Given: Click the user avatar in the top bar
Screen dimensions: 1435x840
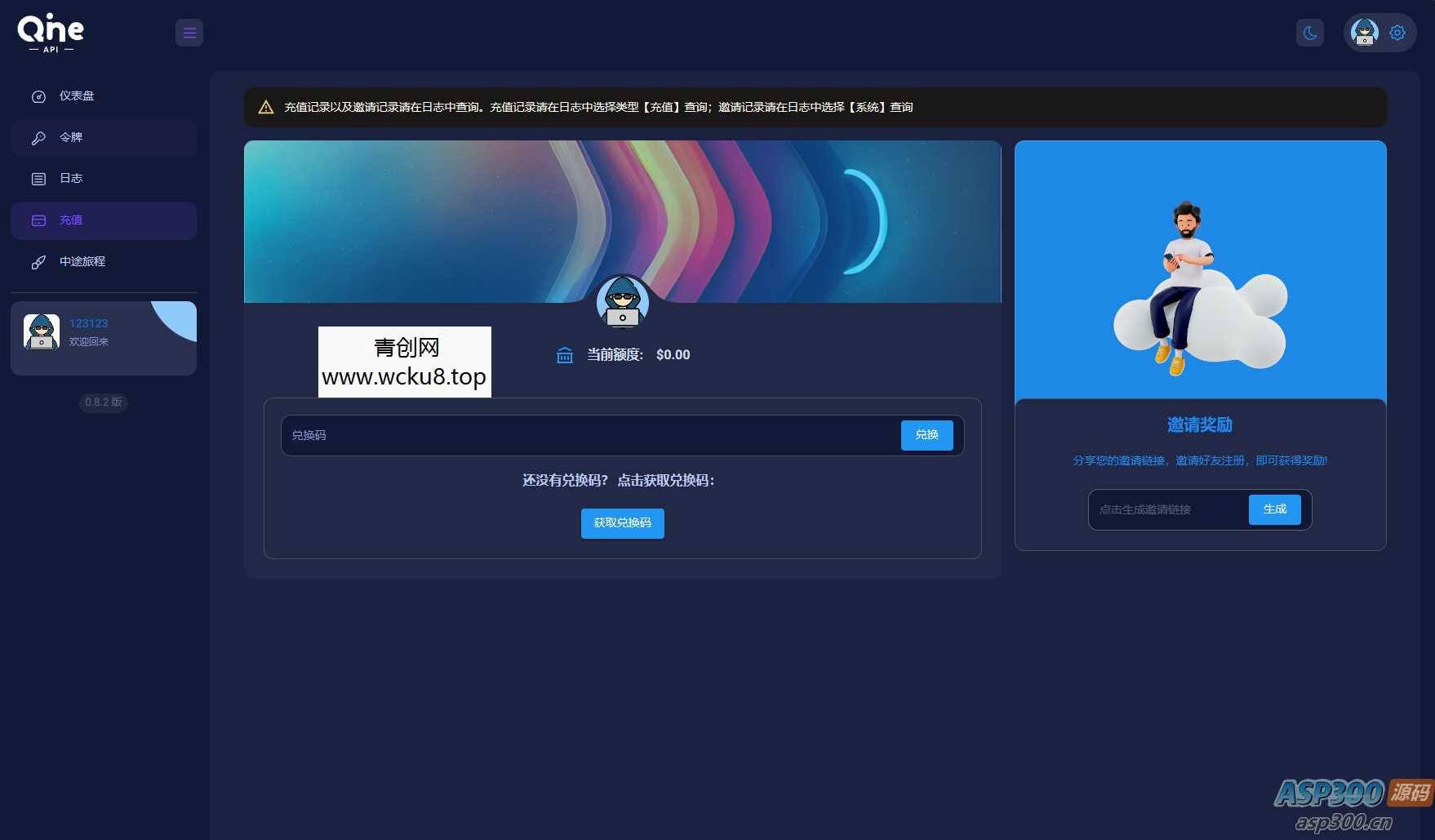Looking at the screenshot, I should coord(1364,33).
